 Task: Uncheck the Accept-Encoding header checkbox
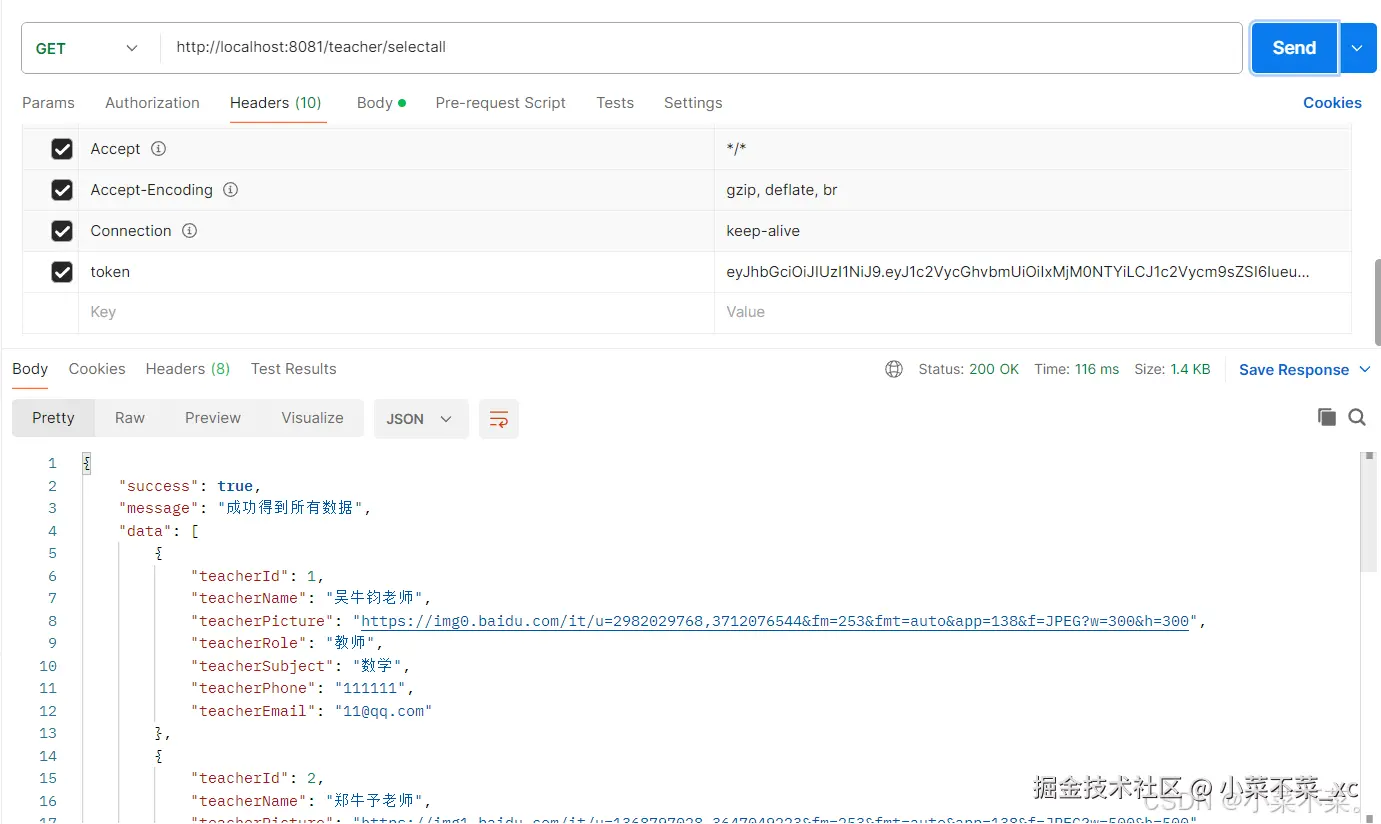(x=62, y=190)
